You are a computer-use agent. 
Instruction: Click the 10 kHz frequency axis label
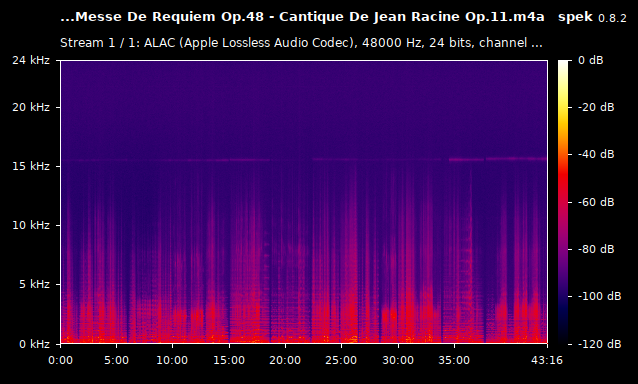point(31,225)
